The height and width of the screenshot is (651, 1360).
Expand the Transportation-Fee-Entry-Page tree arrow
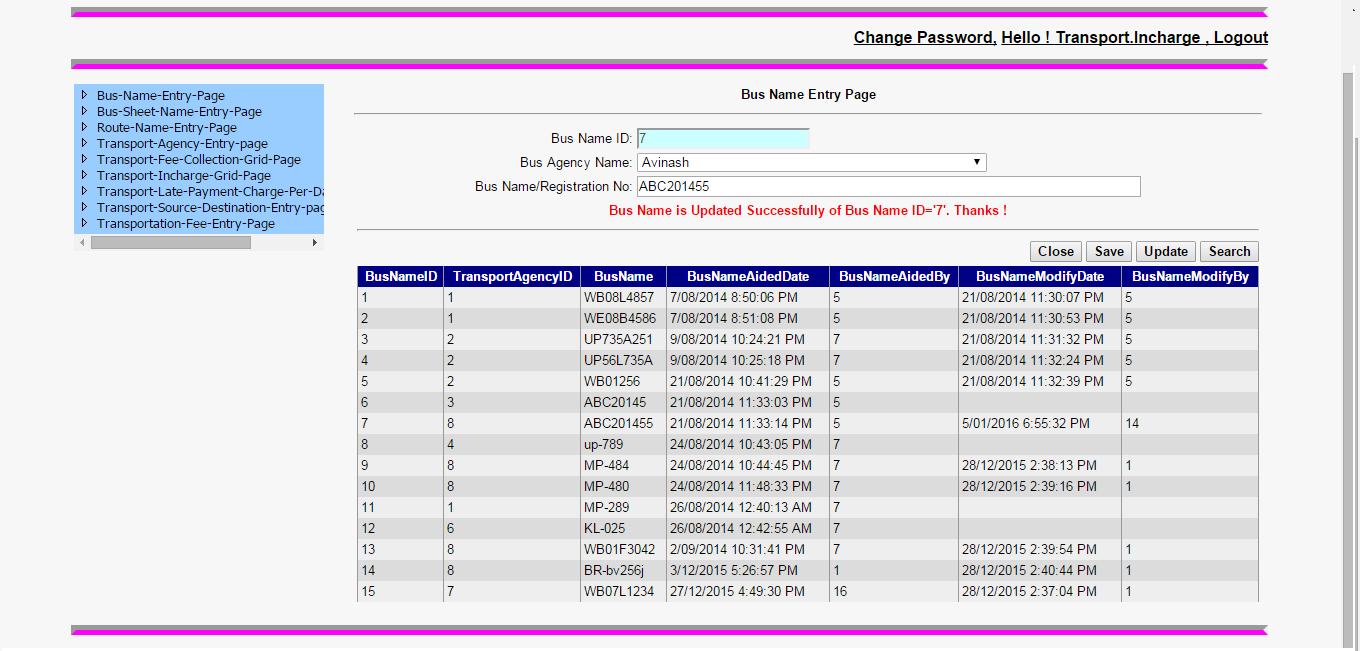pos(85,223)
